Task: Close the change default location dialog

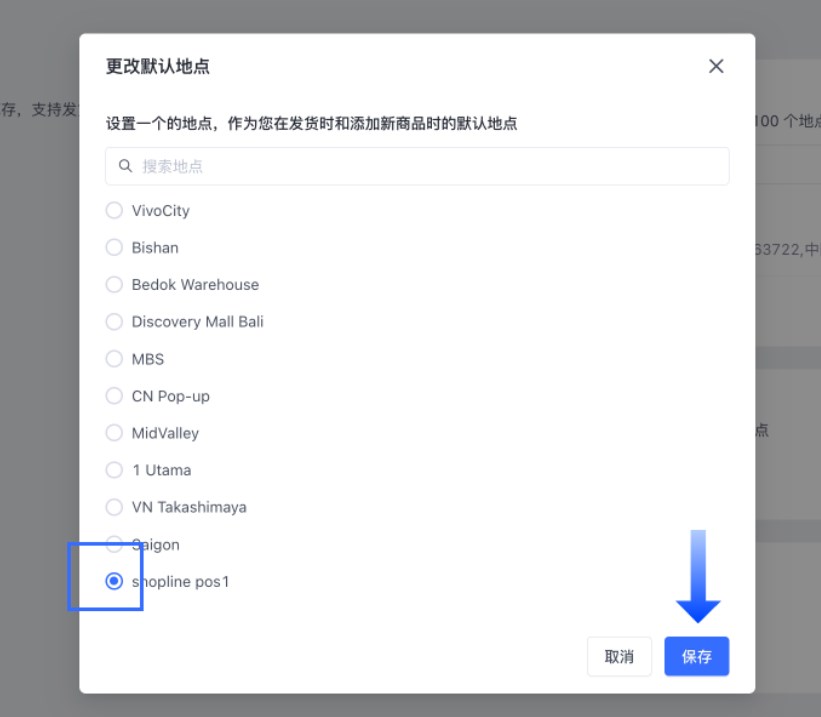Action: tap(716, 66)
